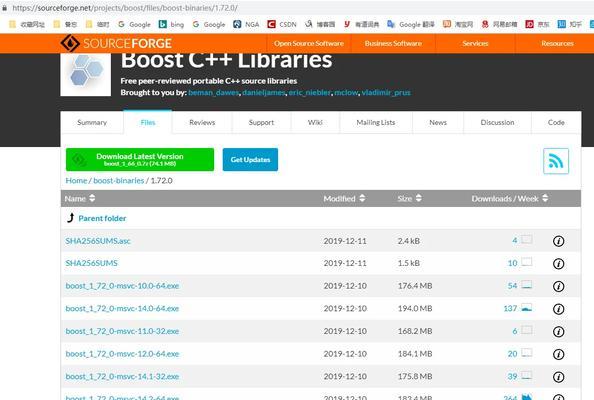The image size is (594, 400).
Task: Open the Resources menu
Action: pos(557,43)
